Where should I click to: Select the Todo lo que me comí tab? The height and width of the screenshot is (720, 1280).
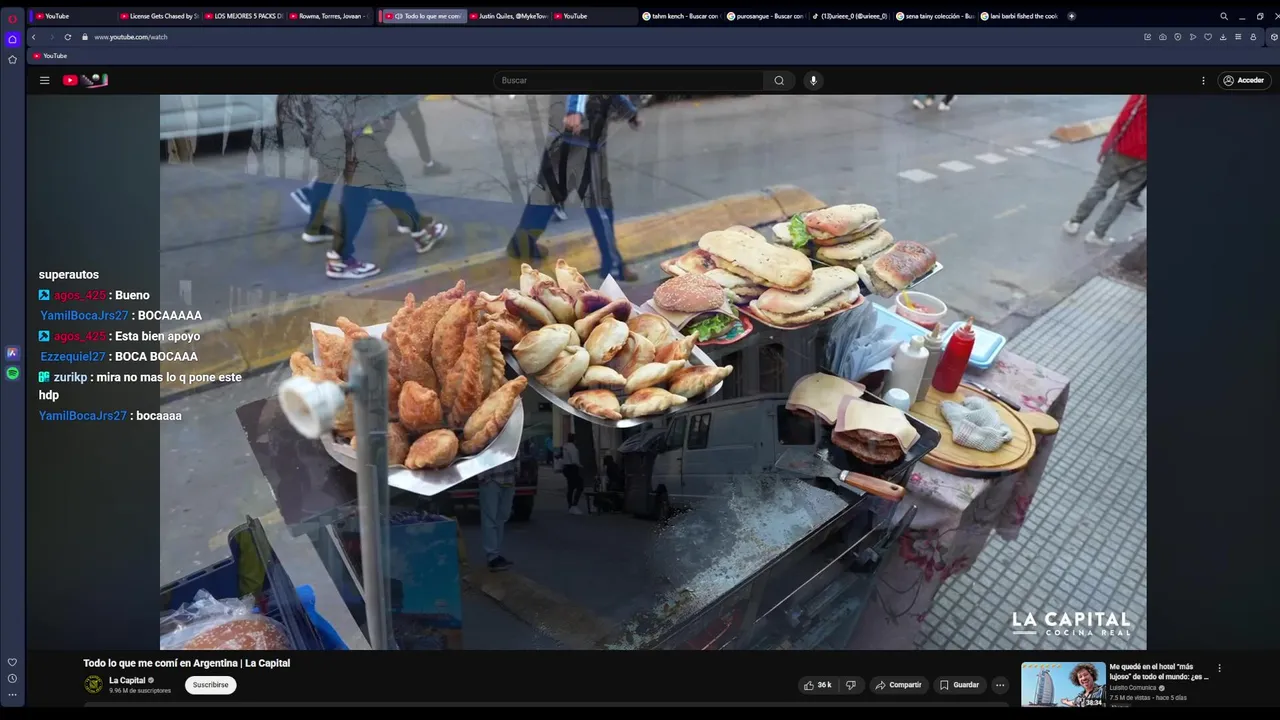[424, 16]
